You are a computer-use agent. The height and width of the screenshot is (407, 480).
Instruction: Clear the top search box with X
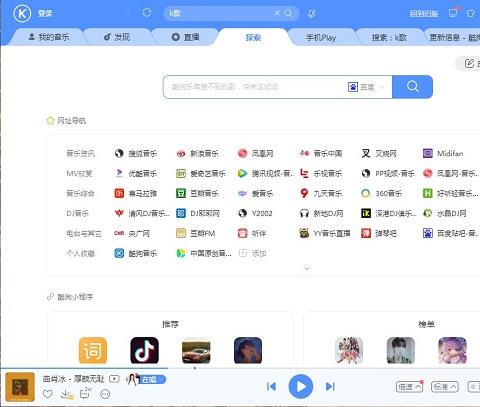coord(277,13)
